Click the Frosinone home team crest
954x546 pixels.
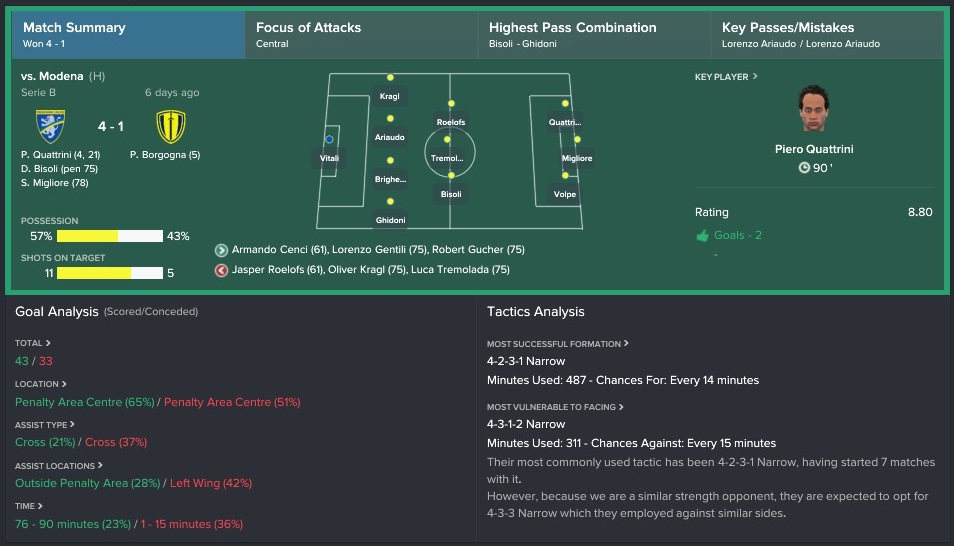click(x=50, y=126)
